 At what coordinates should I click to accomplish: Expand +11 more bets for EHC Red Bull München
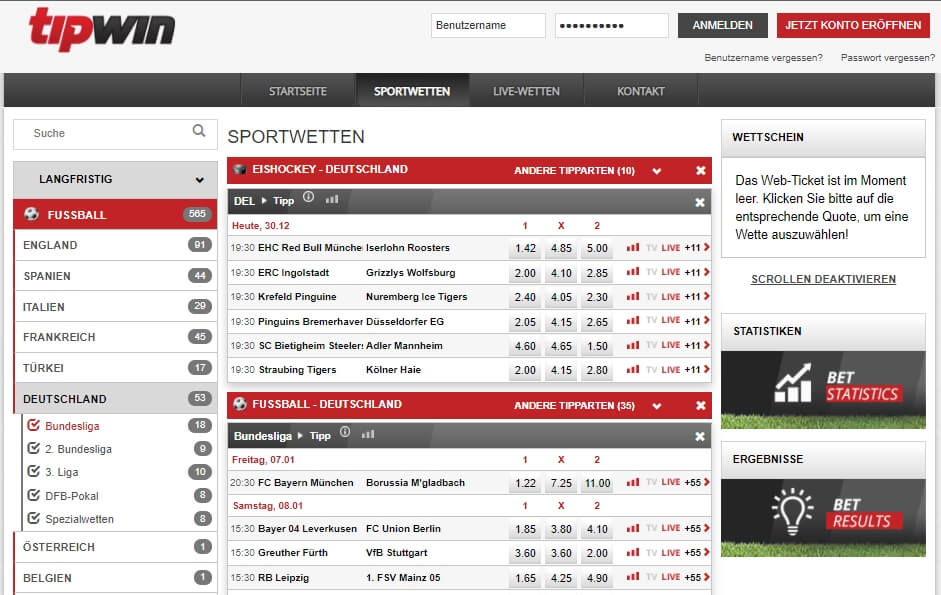697,247
